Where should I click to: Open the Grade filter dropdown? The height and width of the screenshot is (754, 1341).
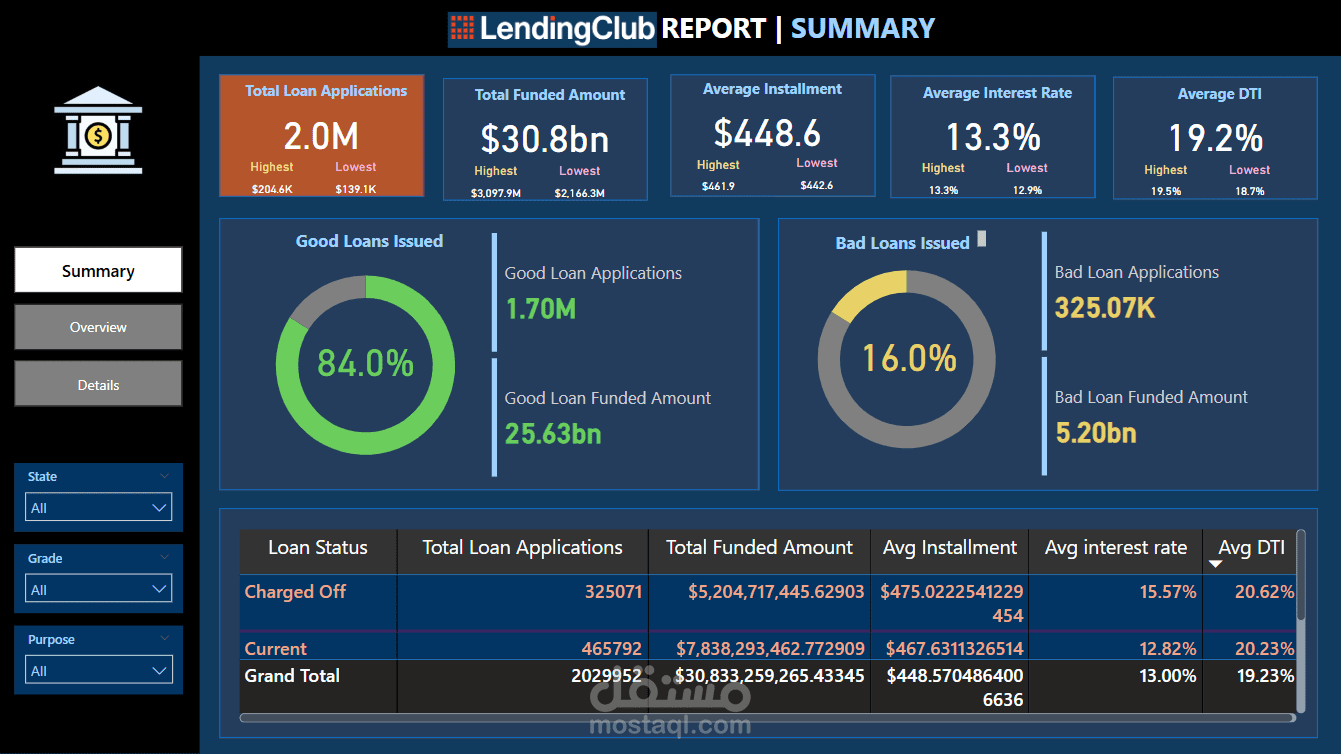click(98, 589)
